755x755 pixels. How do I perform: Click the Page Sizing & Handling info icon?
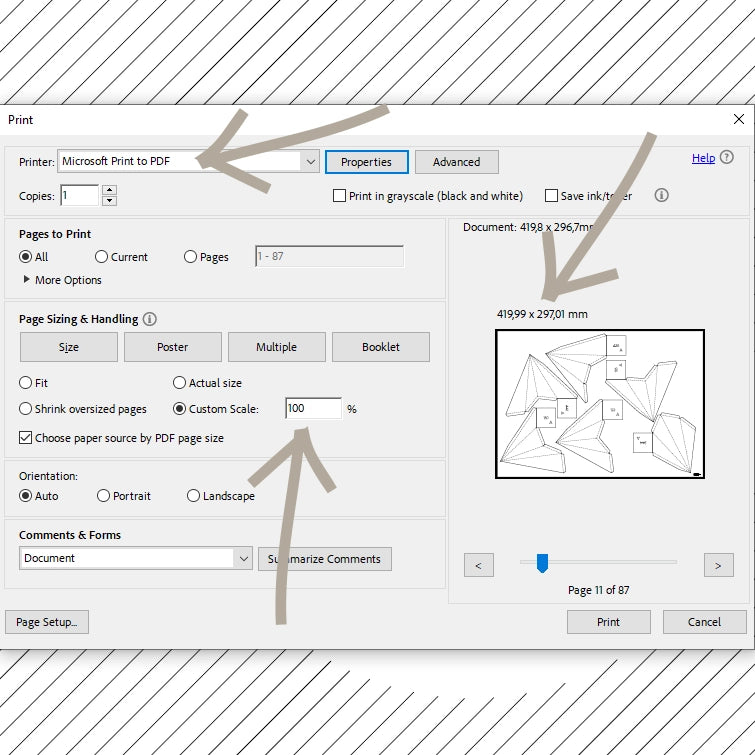150,319
